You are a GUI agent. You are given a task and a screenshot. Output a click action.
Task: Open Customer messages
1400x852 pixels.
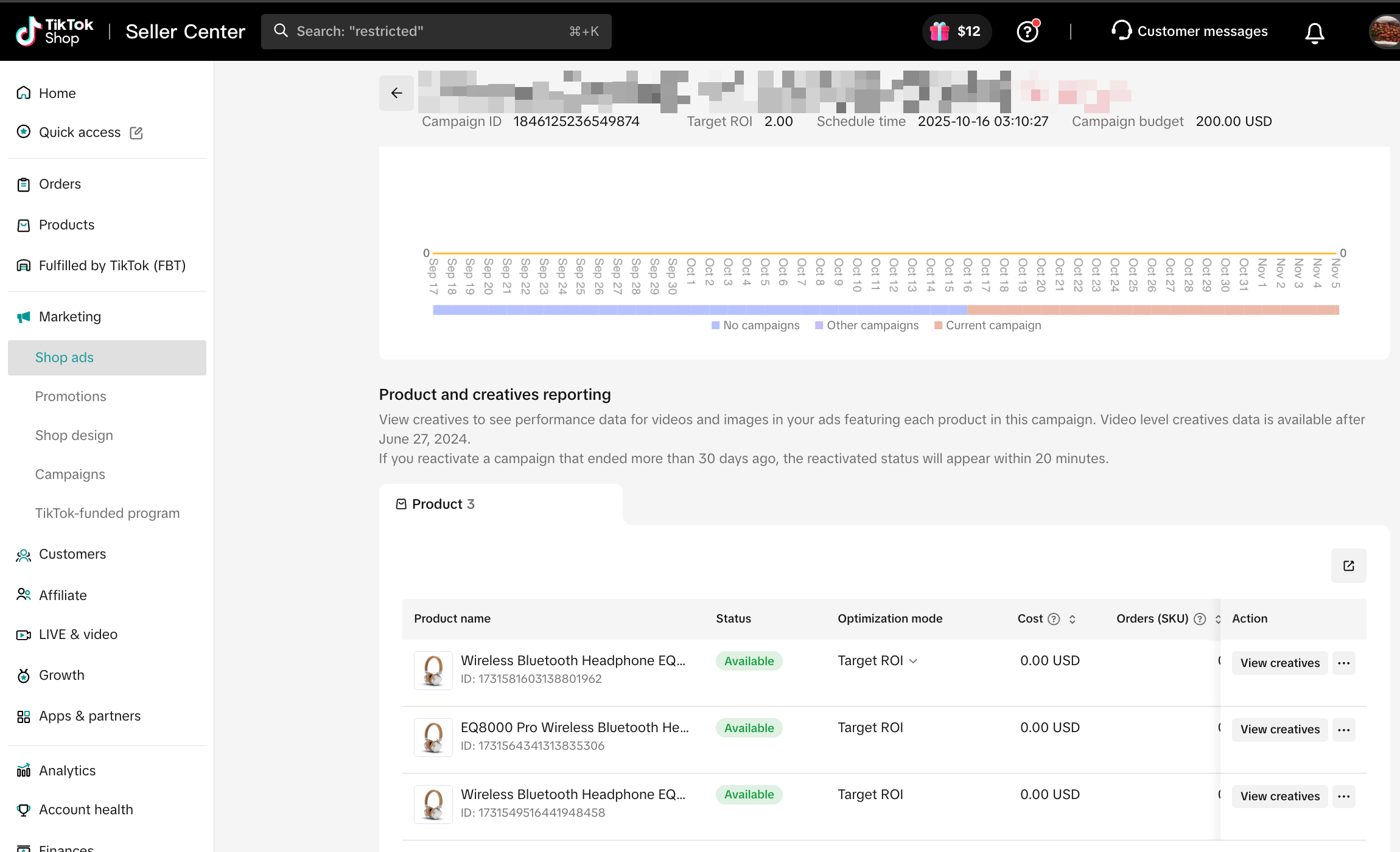click(x=1189, y=32)
